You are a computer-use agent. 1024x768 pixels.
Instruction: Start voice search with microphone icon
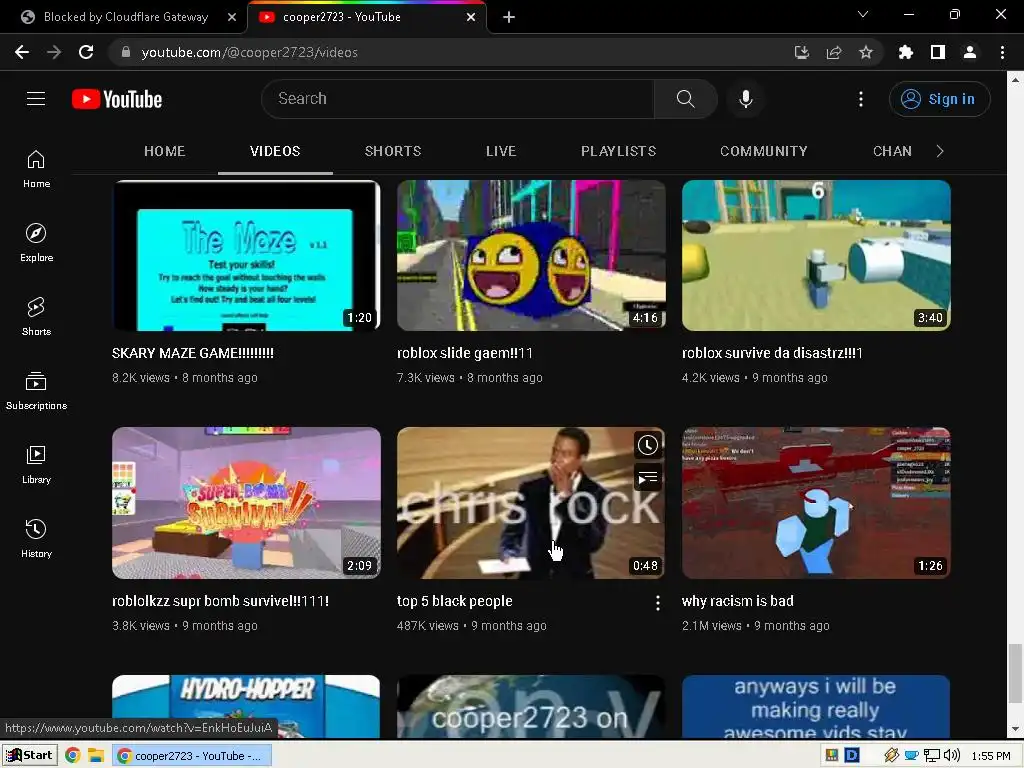[x=746, y=99]
